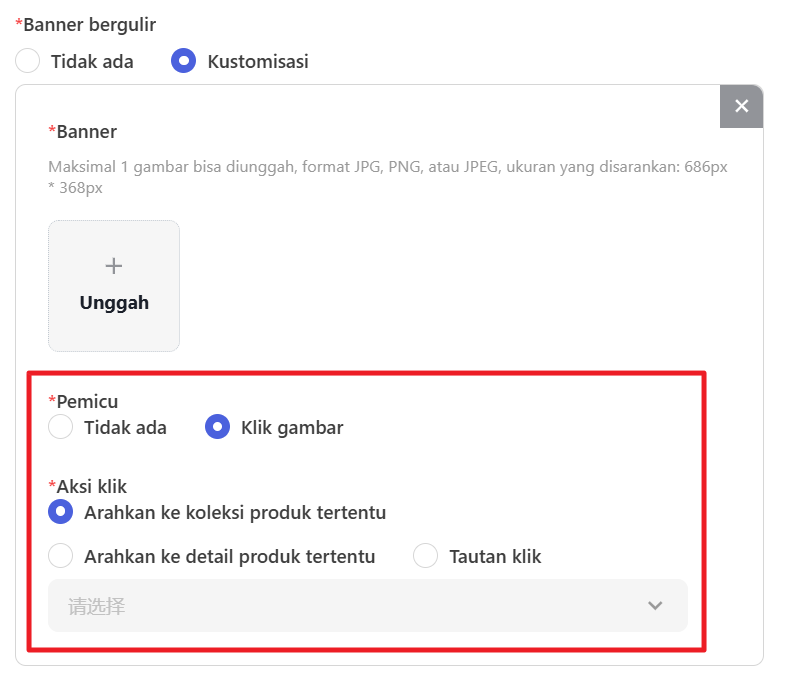Click the "Aksi klik" field label

93,486
